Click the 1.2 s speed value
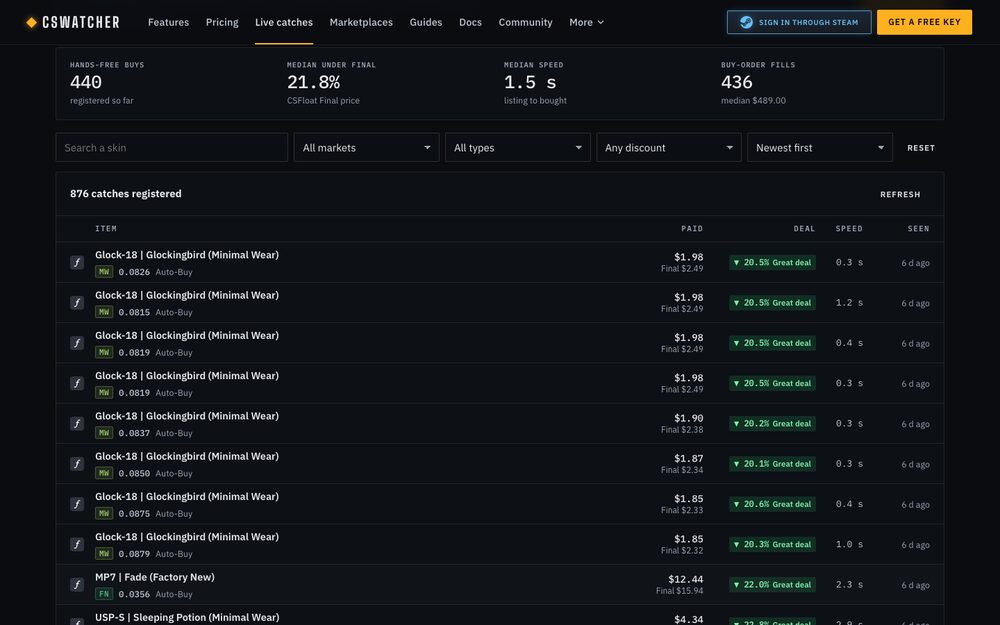The image size is (1000, 625). pyautogui.click(x=849, y=302)
